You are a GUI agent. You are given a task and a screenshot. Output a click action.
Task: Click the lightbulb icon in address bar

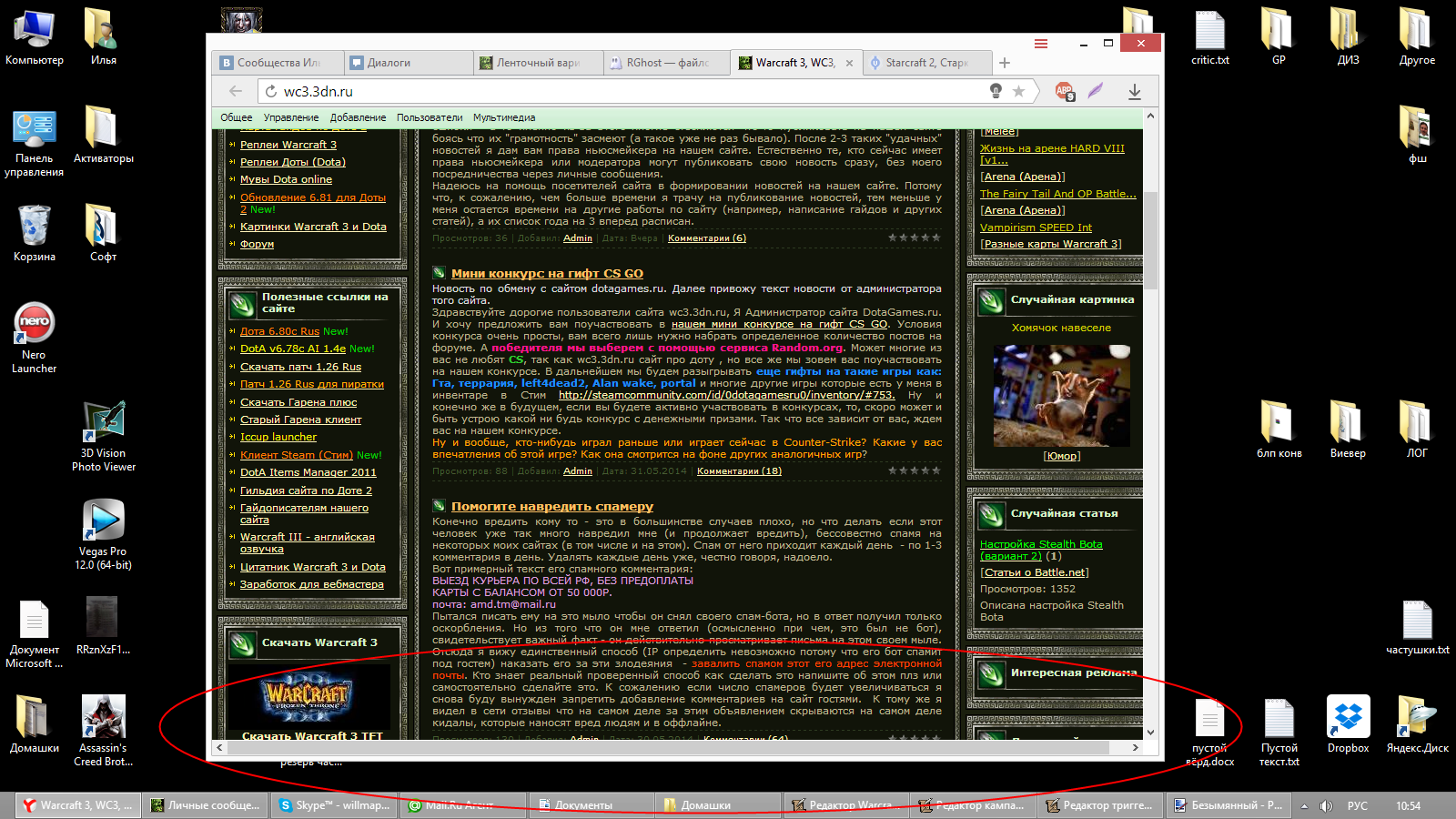(x=996, y=91)
